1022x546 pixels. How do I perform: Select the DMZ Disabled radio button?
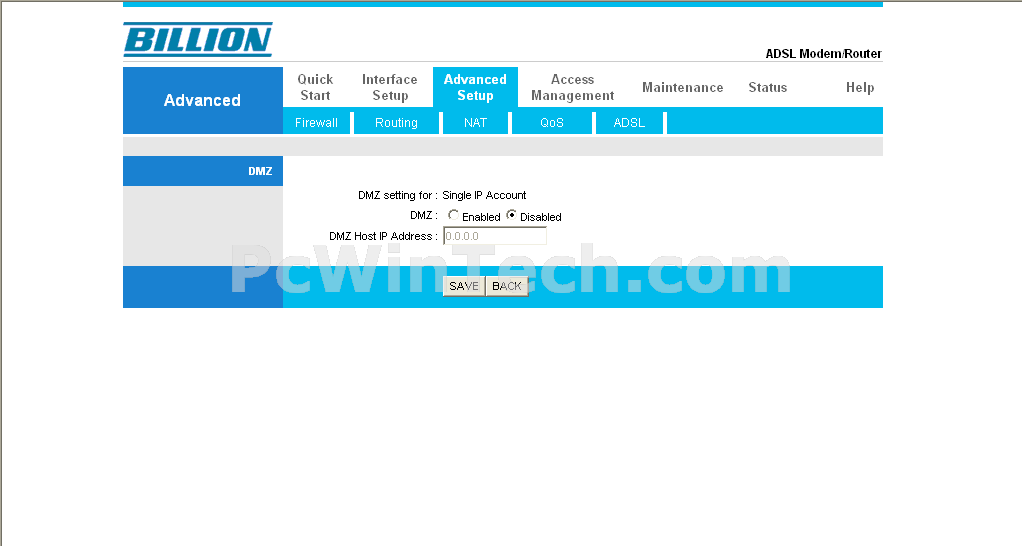pos(512,215)
